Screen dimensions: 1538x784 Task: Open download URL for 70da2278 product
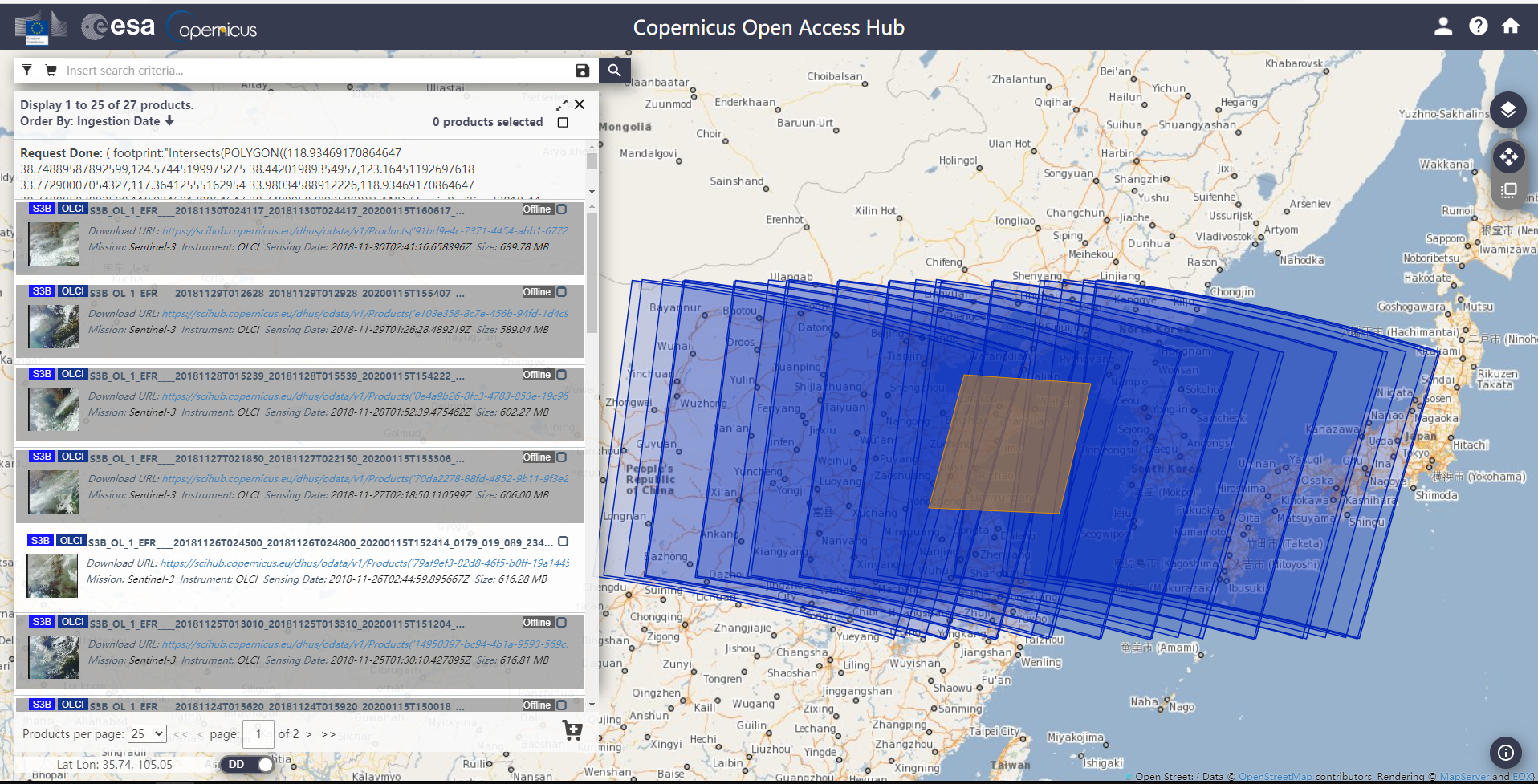point(365,479)
